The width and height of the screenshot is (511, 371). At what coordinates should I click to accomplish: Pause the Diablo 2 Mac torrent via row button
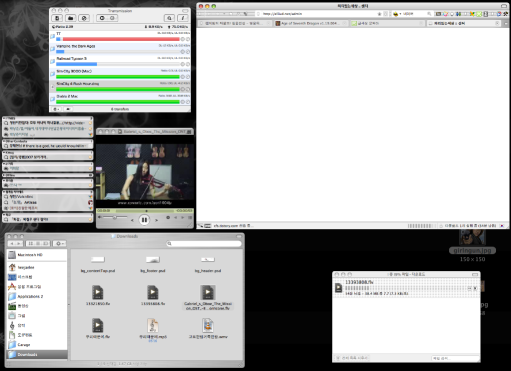click(183, 102)
